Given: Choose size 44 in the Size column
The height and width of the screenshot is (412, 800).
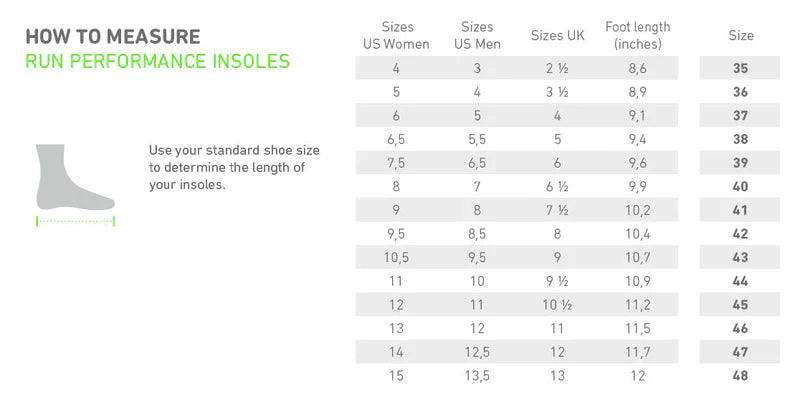Looking at the screenshot, I should pos(741,281).
